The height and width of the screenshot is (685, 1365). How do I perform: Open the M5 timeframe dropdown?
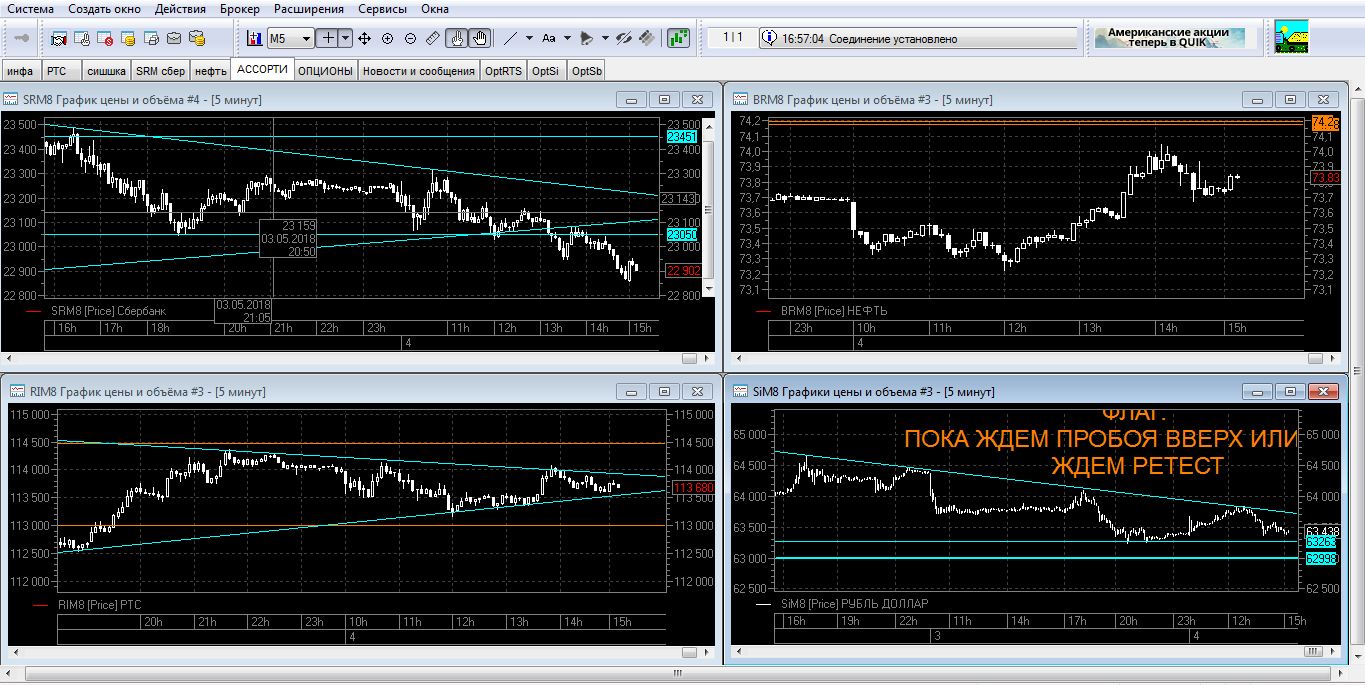tap(307, 38)
